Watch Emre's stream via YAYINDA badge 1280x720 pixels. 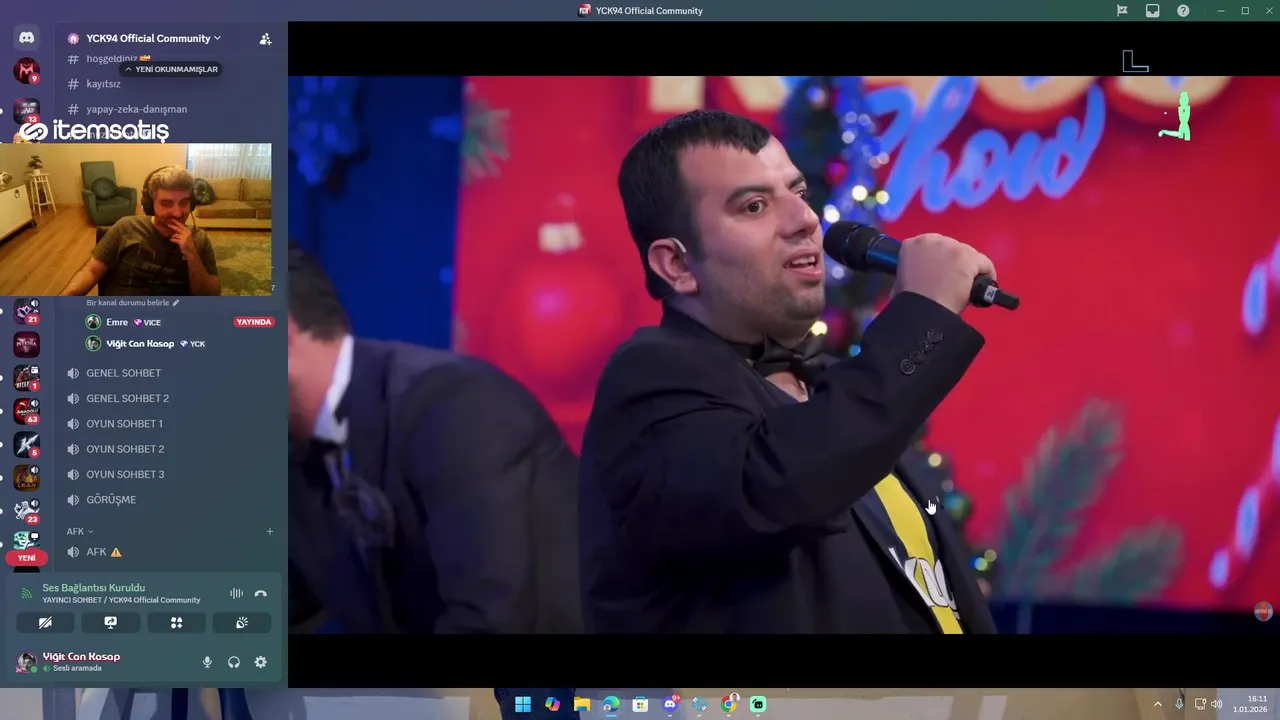[253, 322]
